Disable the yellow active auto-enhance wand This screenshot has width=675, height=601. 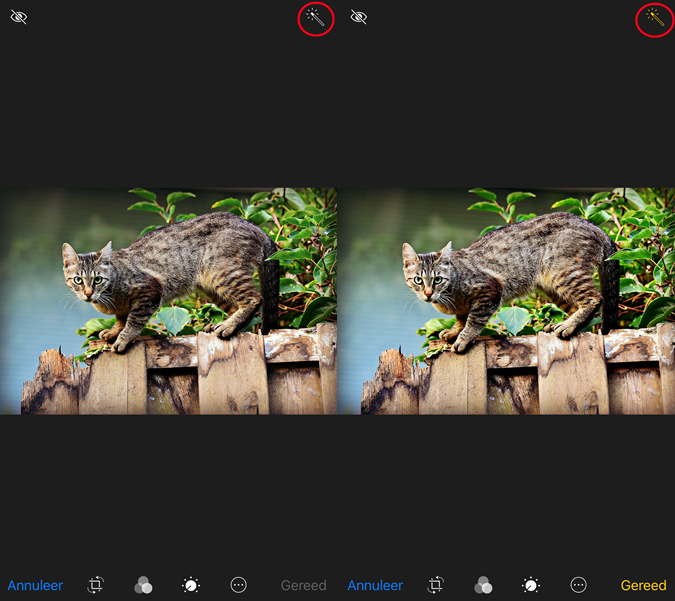pyautogui.click(x=655, y=18)
